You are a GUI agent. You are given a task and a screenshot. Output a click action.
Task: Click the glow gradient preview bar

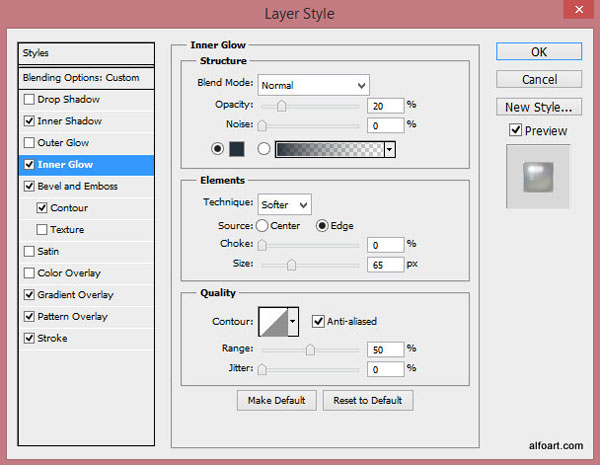[x=330, y=149]
